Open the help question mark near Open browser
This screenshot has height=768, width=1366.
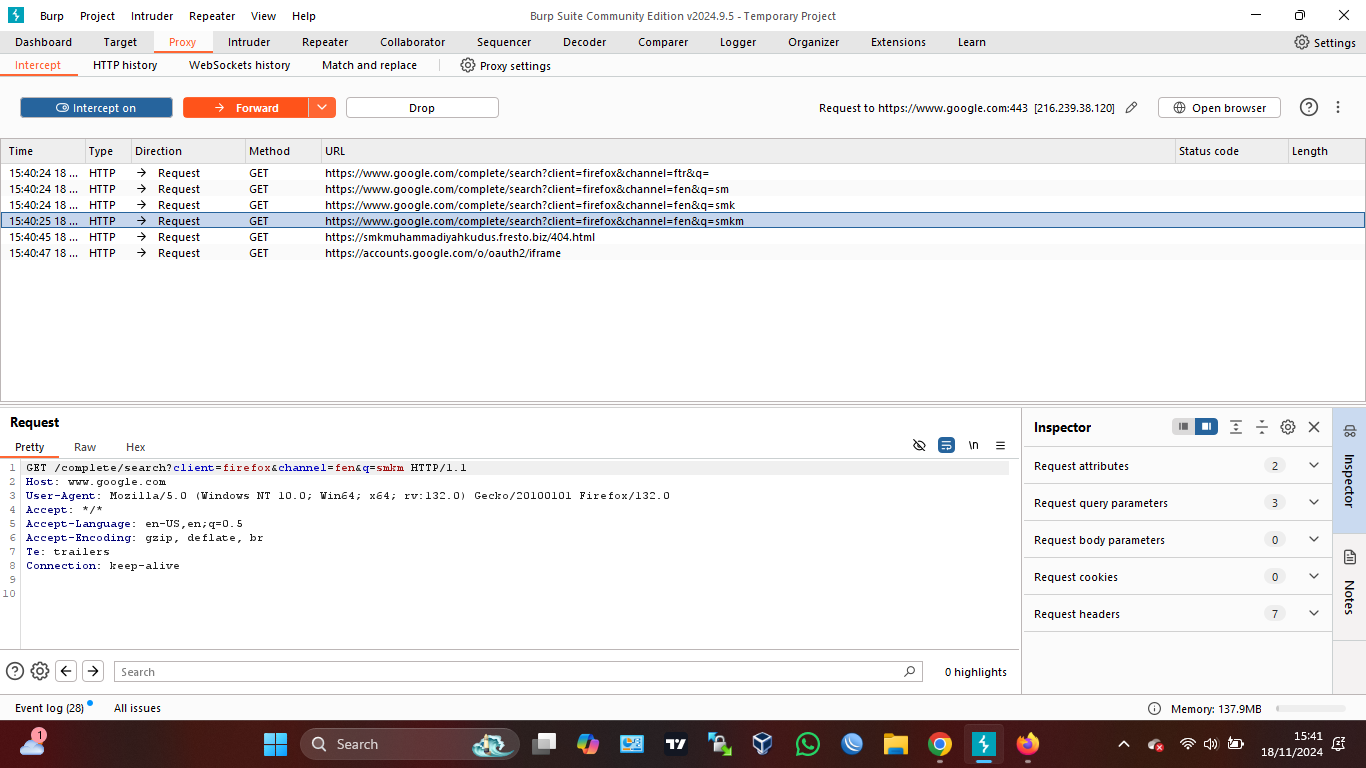1308,107
